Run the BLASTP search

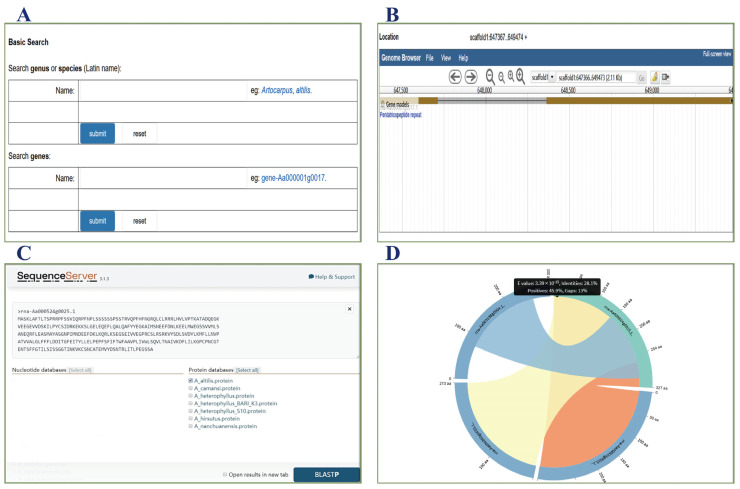point(327,474)
